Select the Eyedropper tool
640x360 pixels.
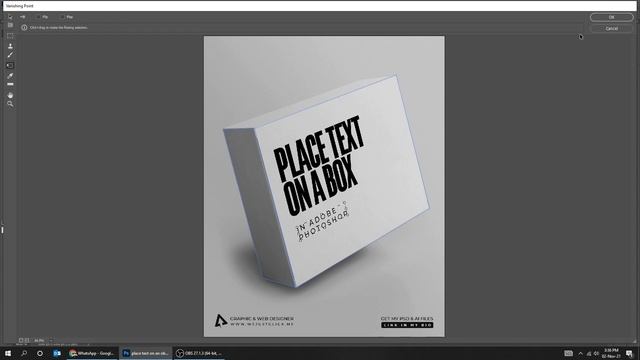click(10, 76)
